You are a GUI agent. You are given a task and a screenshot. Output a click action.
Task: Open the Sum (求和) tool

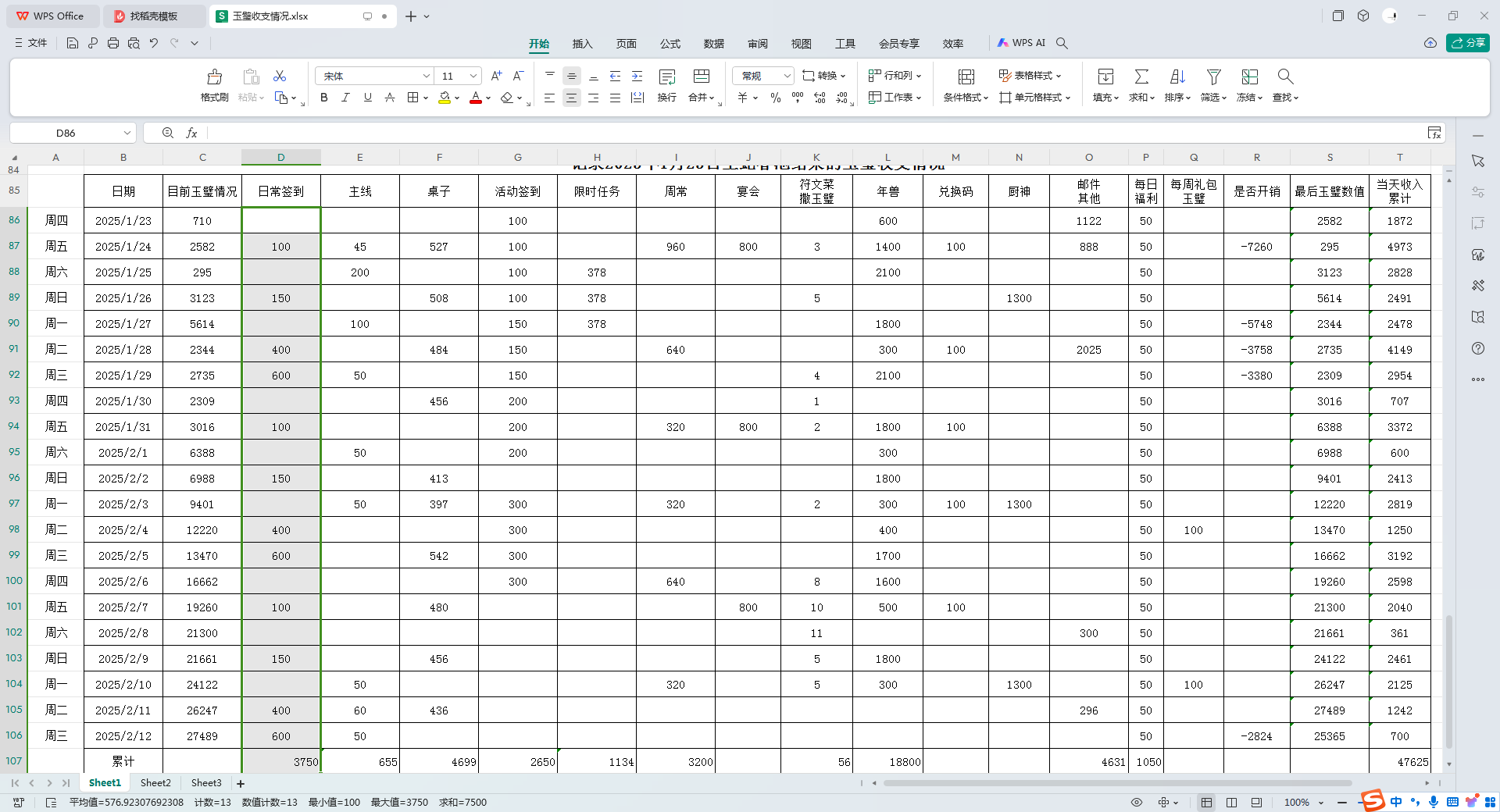1141,77
